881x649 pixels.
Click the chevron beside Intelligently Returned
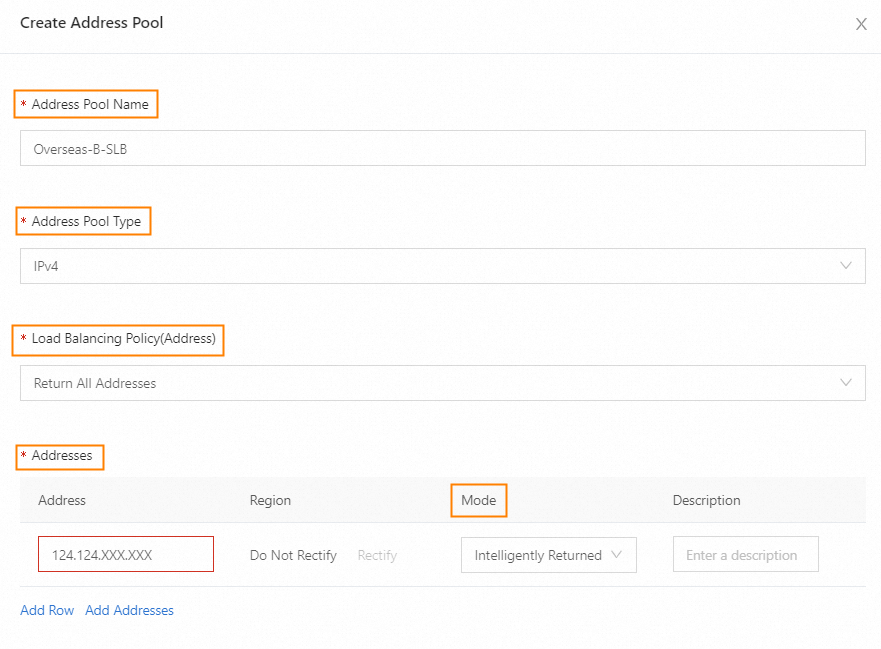click(x=616, y=555)
